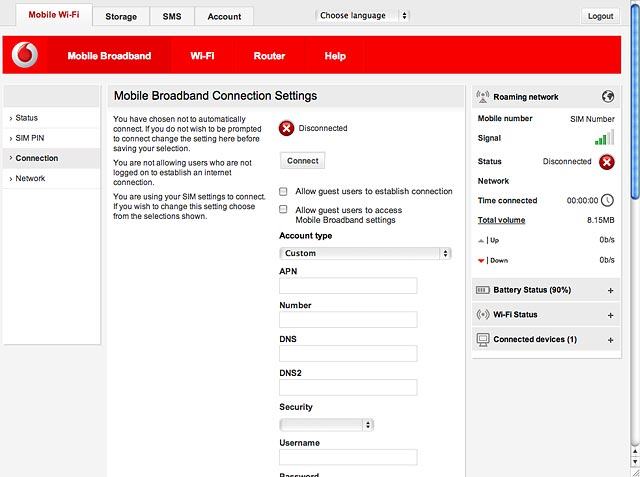The height and width of the screenshot is (477, 640).
Task: Switch to the SMS tab
Action: 172,16
